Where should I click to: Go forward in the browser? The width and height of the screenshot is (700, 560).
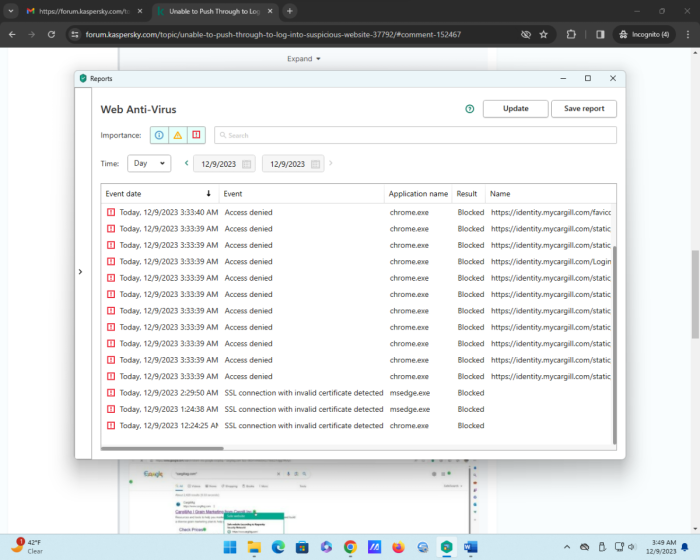point(32,34)
